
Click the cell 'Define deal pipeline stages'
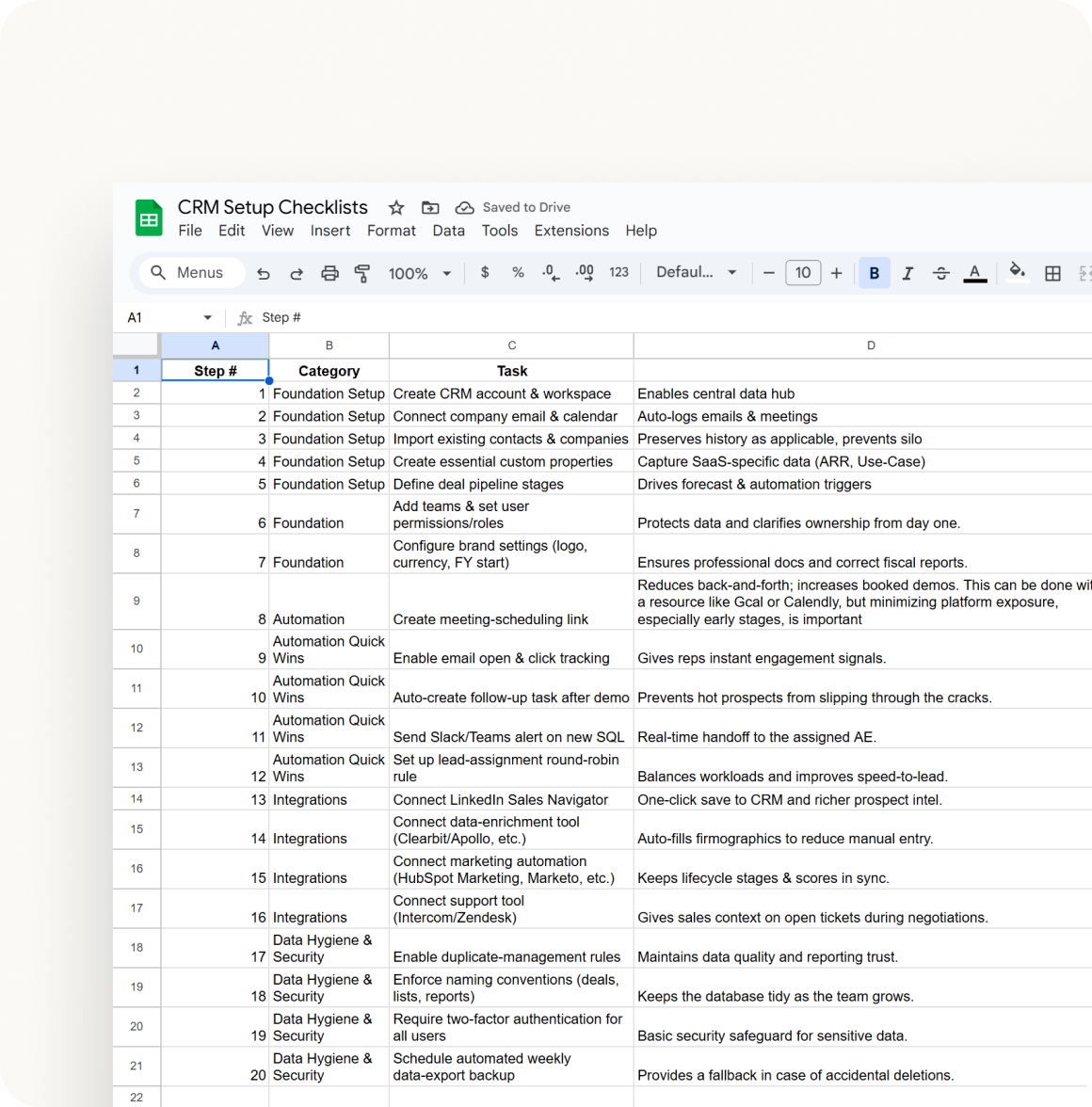pos(512,484)
